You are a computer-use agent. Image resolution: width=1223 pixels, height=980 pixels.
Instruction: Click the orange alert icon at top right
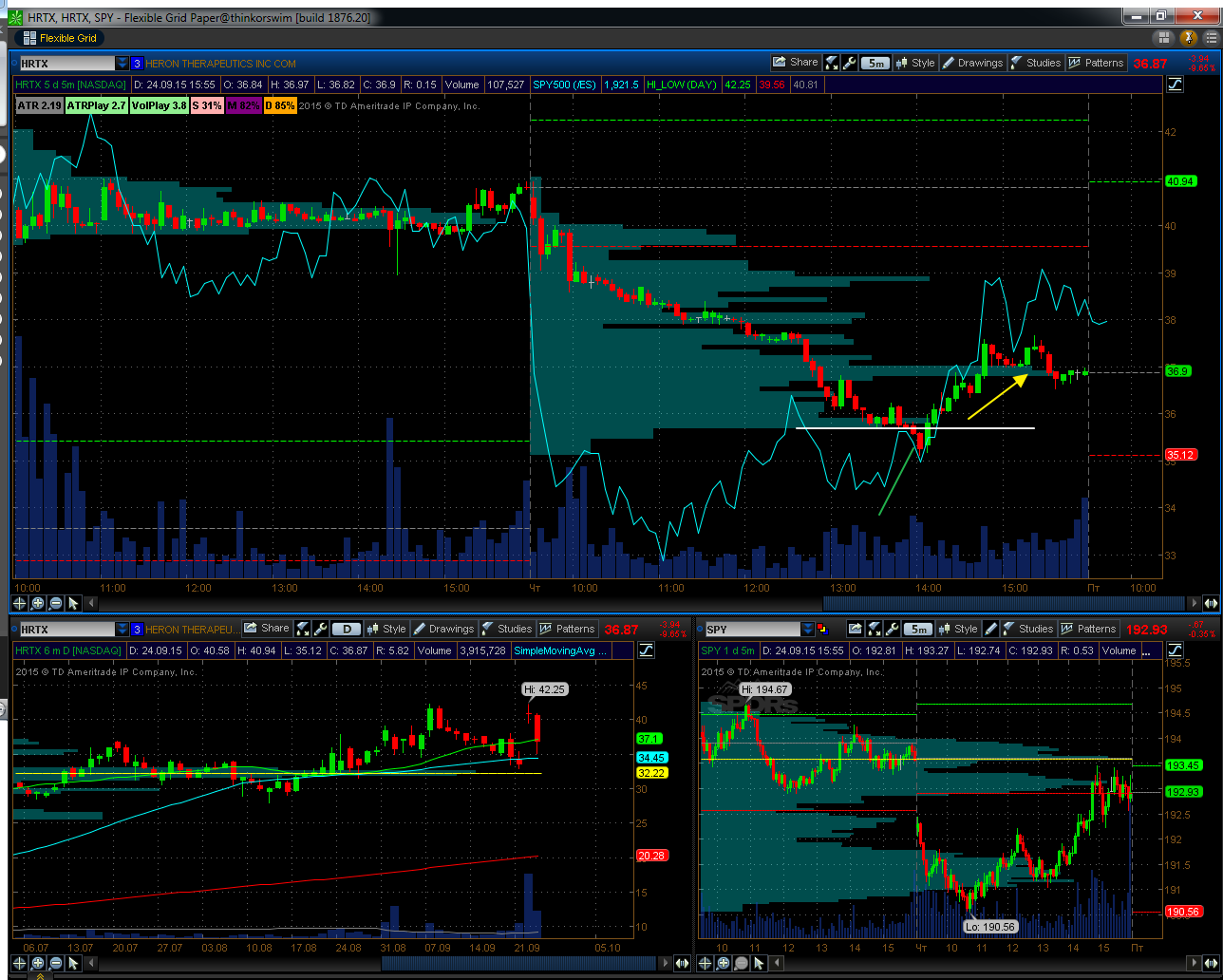point(1187,38)
